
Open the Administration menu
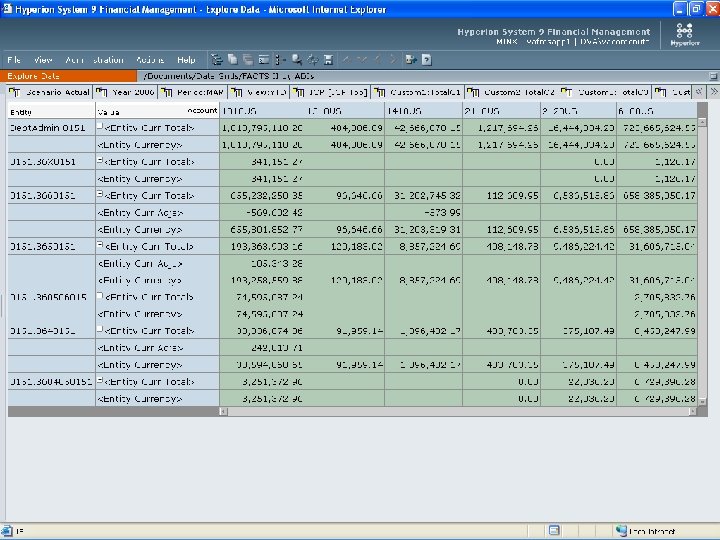click(94, 60)
